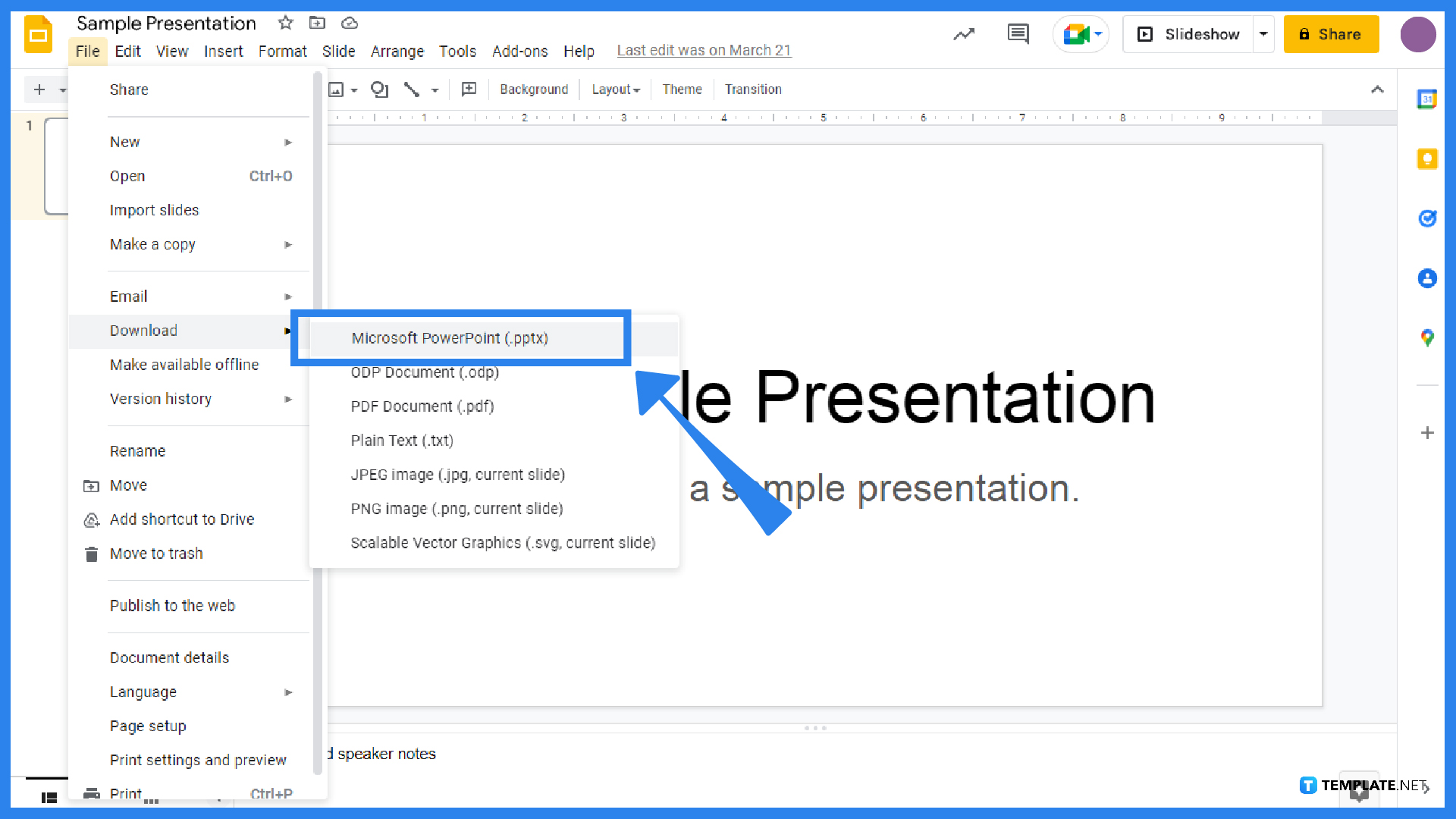This screenshot has width=1456, height=819.
Task: Click the Move to trash option
Action: pyautogui.click(x=156, y=554)
